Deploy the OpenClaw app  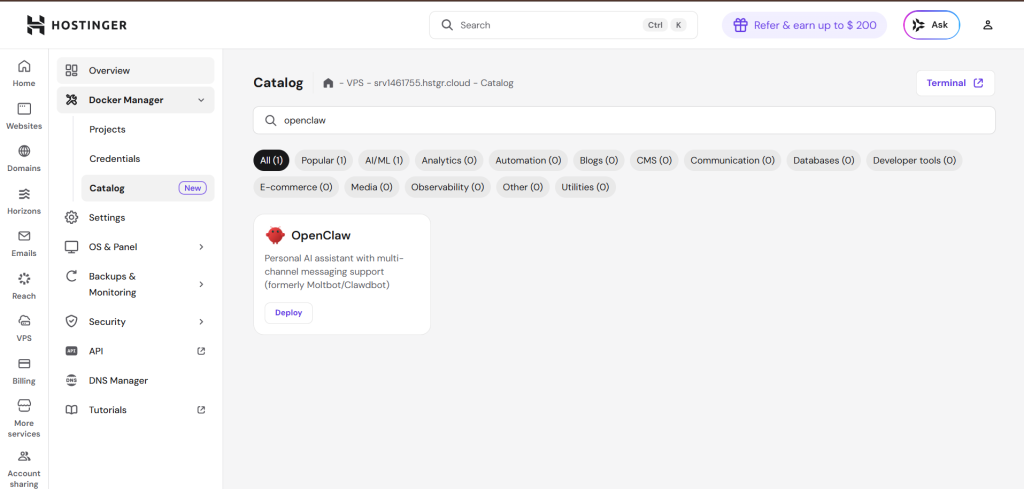tap(289, 313)
